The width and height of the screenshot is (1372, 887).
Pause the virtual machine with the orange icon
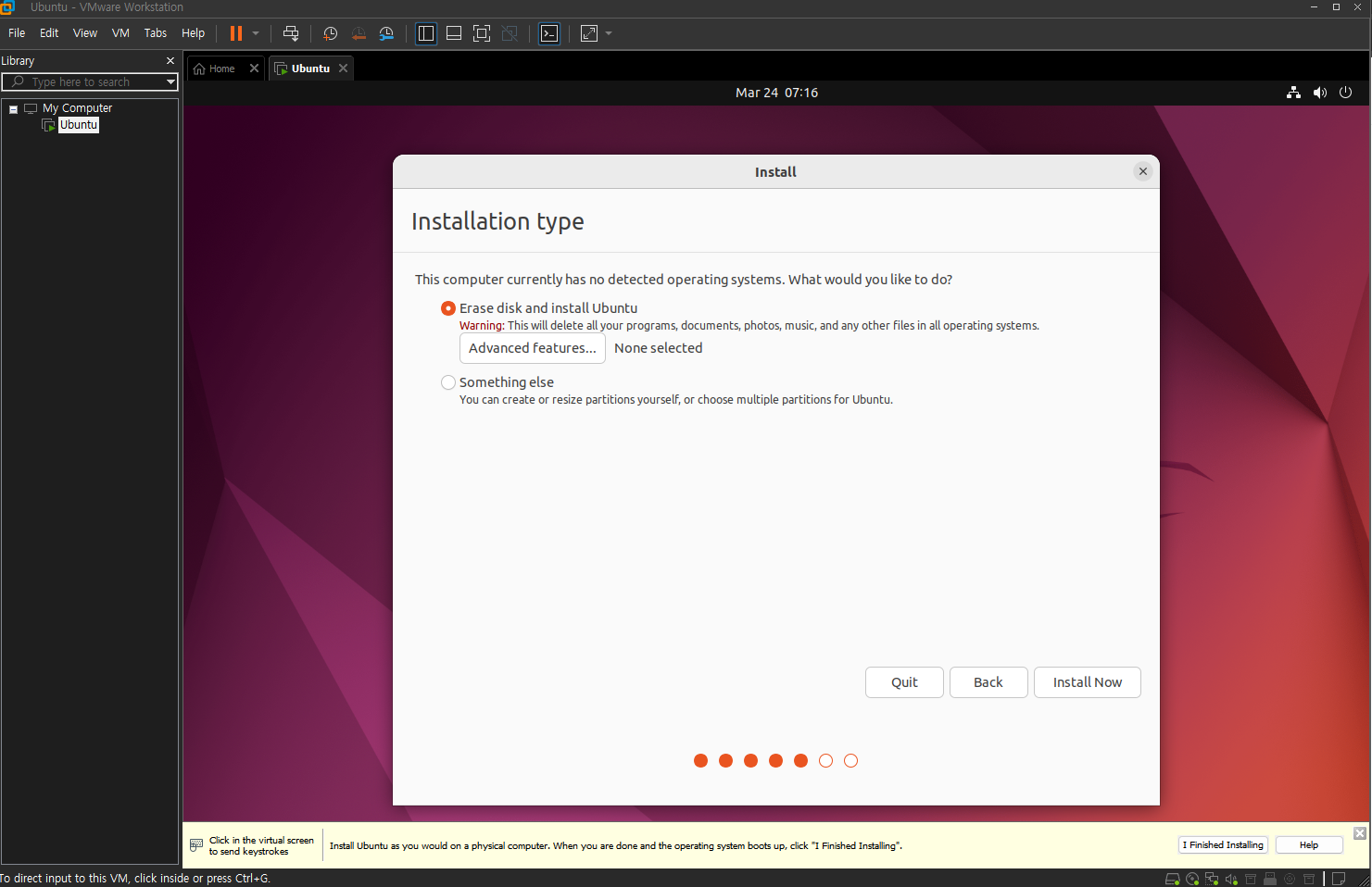pos(236,33)
